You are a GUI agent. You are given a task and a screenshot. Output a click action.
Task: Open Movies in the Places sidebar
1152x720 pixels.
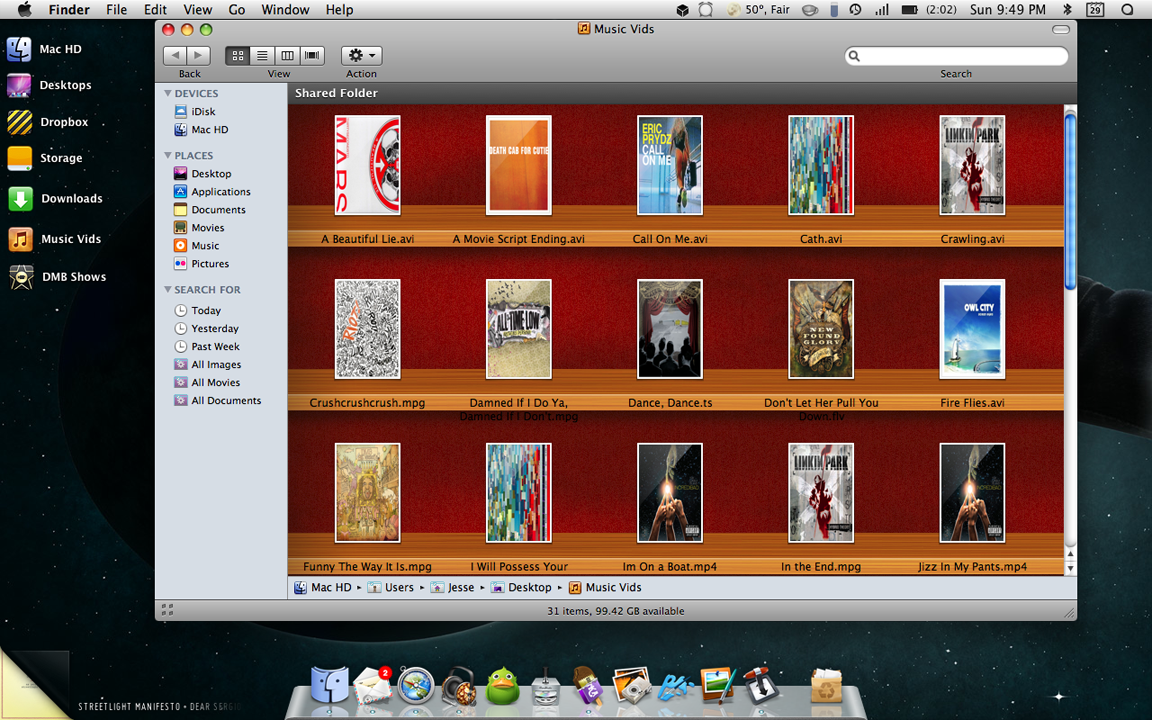tap(199, 228)
